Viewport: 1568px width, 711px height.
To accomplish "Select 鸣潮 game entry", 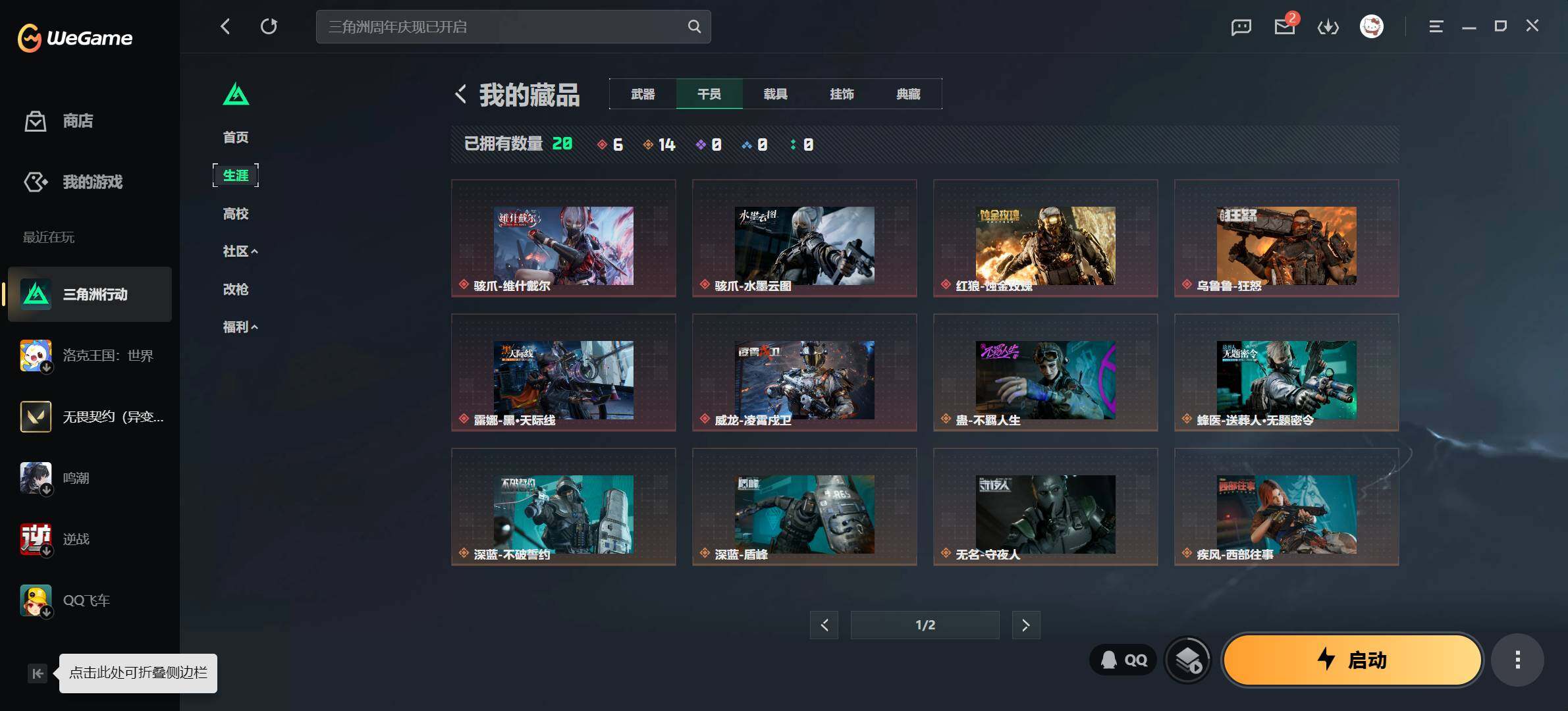I will 90,478.
